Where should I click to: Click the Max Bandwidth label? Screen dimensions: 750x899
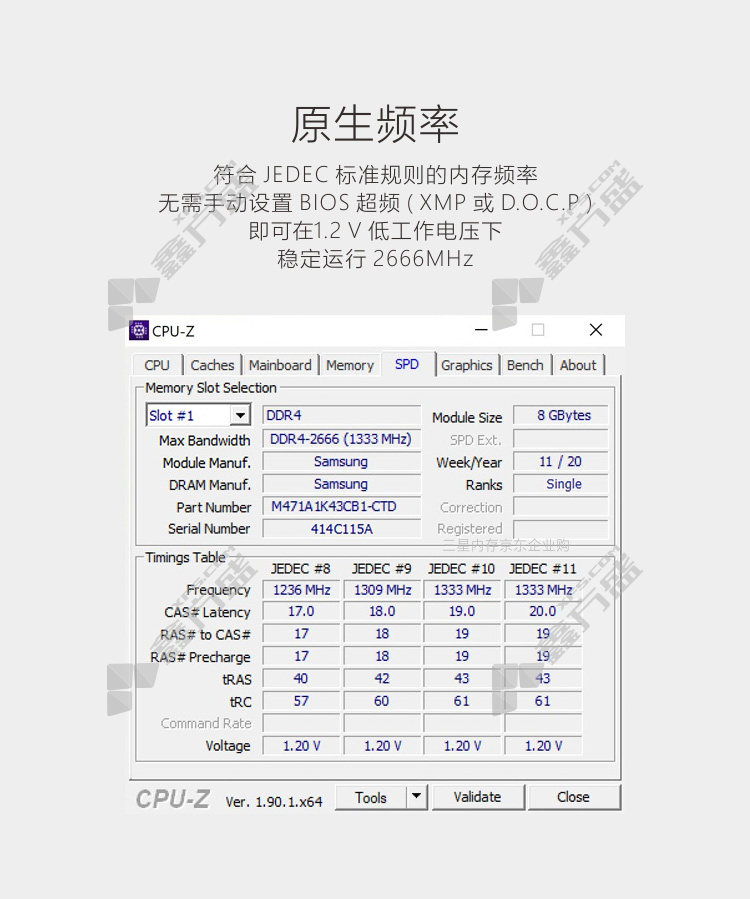coord(205,440)
